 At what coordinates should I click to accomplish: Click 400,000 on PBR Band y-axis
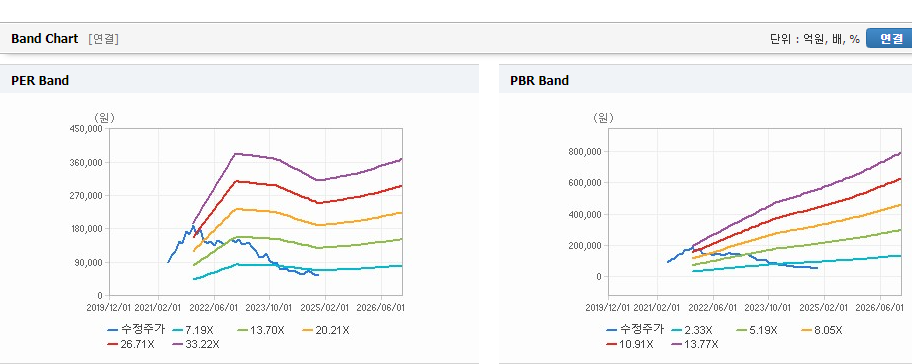pyautogui.click(x=585, y=214)
